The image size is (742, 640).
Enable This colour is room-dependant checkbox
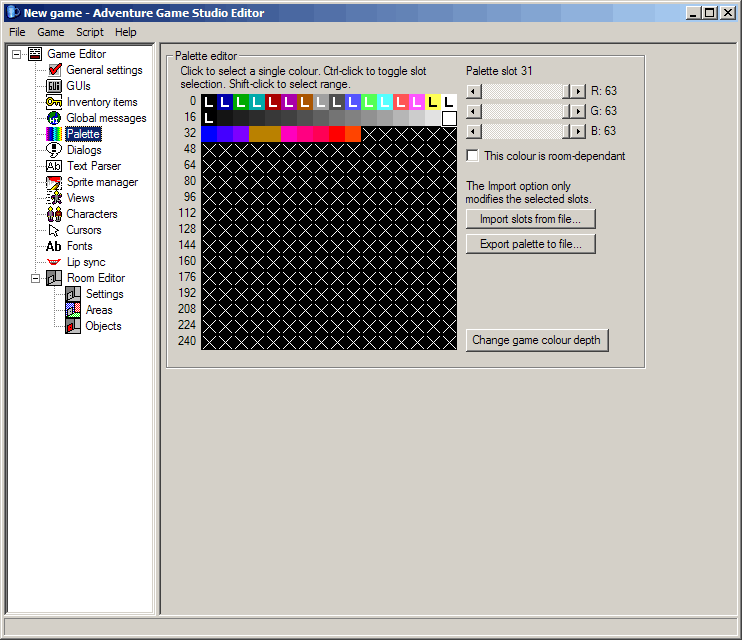(472, 156)
